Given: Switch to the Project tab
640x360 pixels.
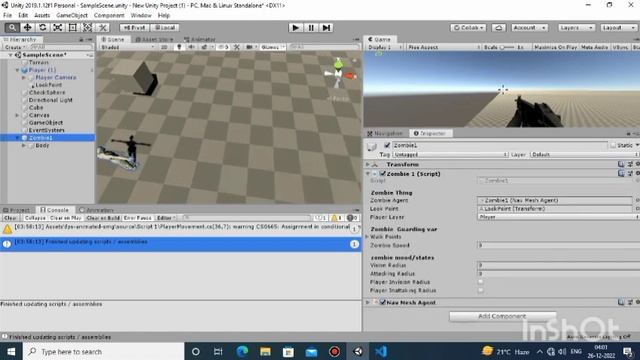Looking at the screenshot, I should (x=17, y=210).
